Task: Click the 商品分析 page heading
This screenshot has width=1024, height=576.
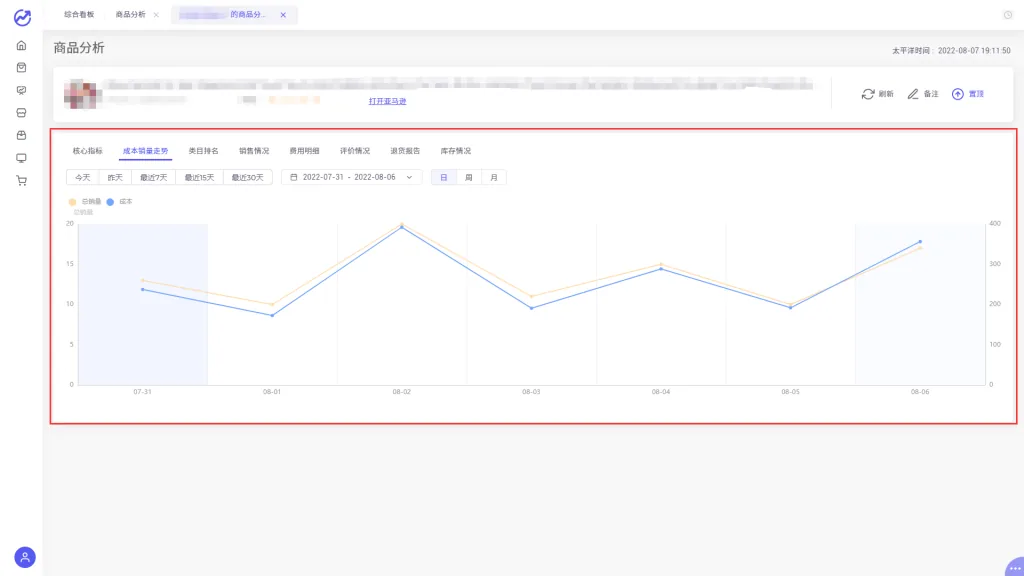Action: pos(79,48)
